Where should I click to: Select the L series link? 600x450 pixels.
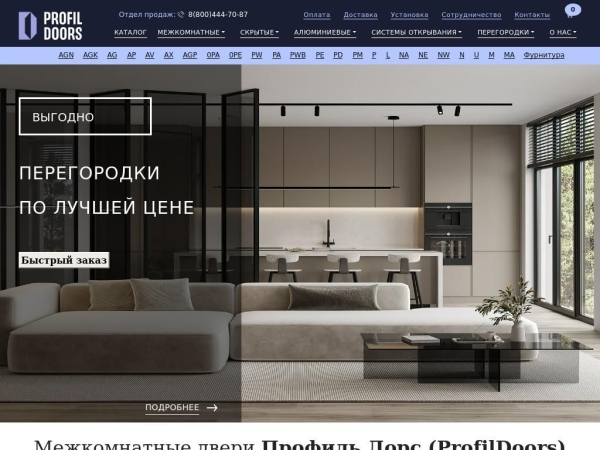388,55
